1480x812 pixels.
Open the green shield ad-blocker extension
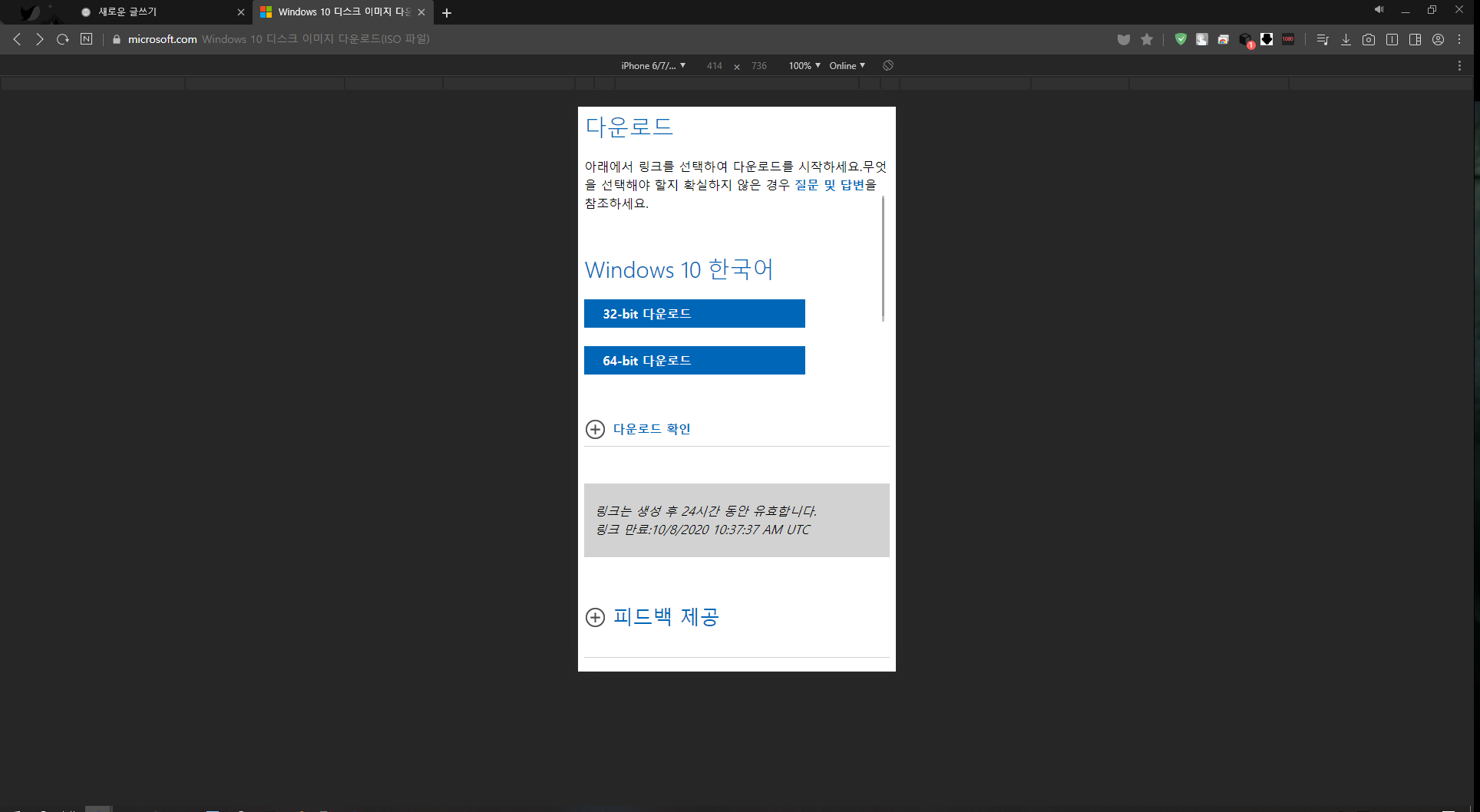tap(1181, 39)
